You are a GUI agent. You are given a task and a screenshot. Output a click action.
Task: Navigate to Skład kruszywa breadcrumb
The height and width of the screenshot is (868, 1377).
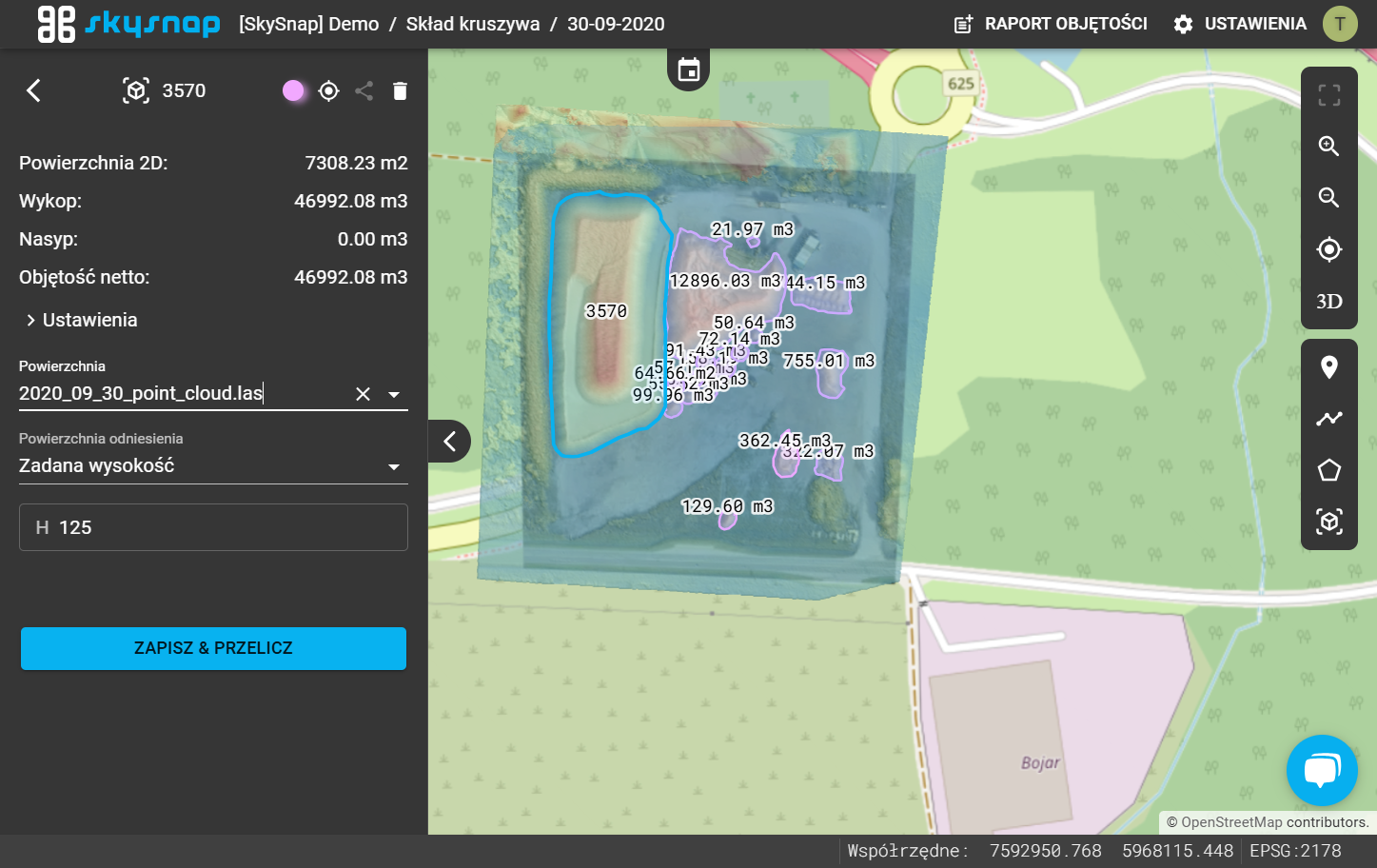point(473,24)
